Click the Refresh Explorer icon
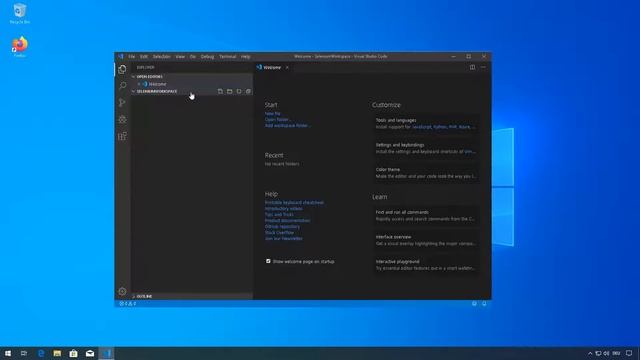The width and height of the screenshot is (640, 360). [239, 91]
